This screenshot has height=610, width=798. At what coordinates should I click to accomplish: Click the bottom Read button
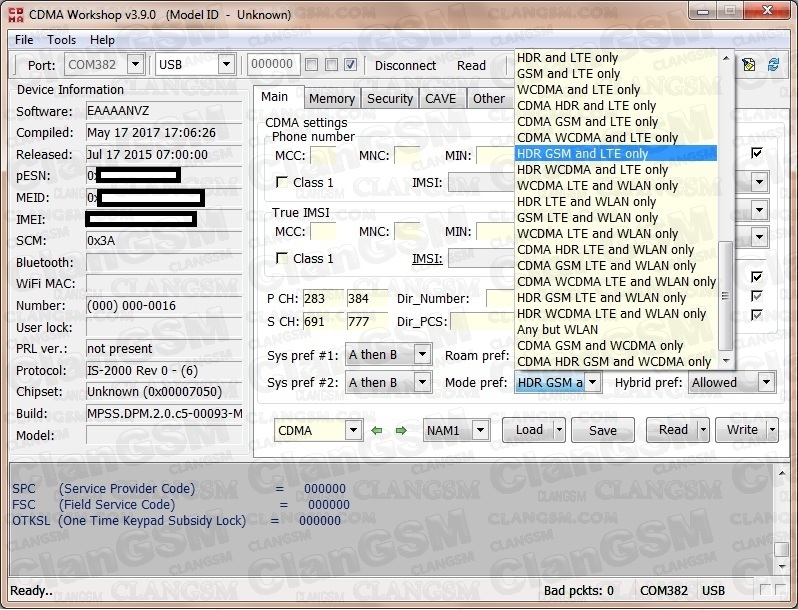point(673,430)
